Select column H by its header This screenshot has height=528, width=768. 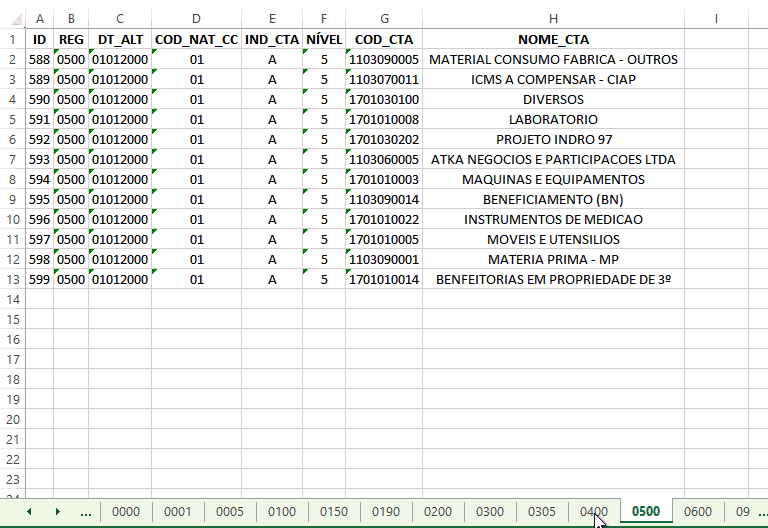(x=553, y=19)
